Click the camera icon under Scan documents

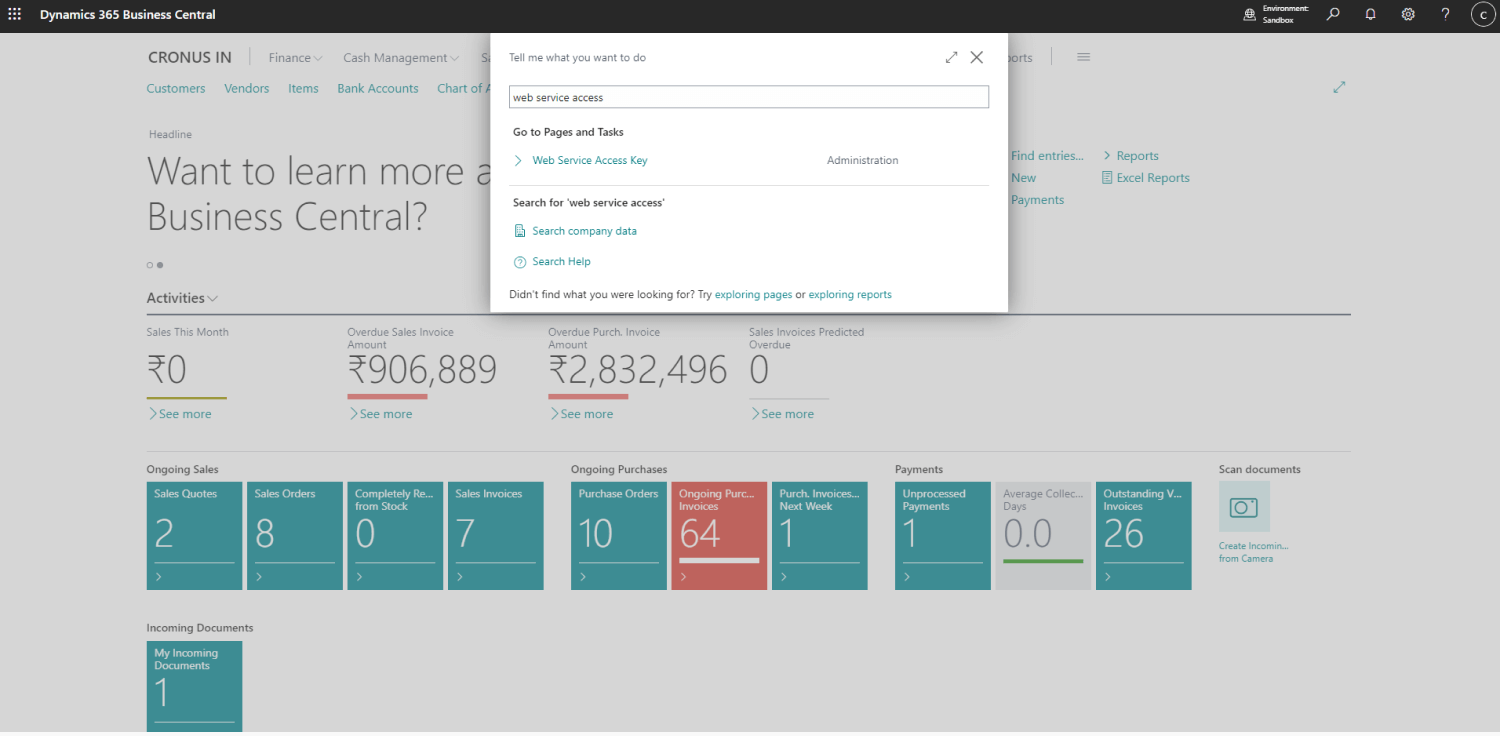[x=1244, y=507]
